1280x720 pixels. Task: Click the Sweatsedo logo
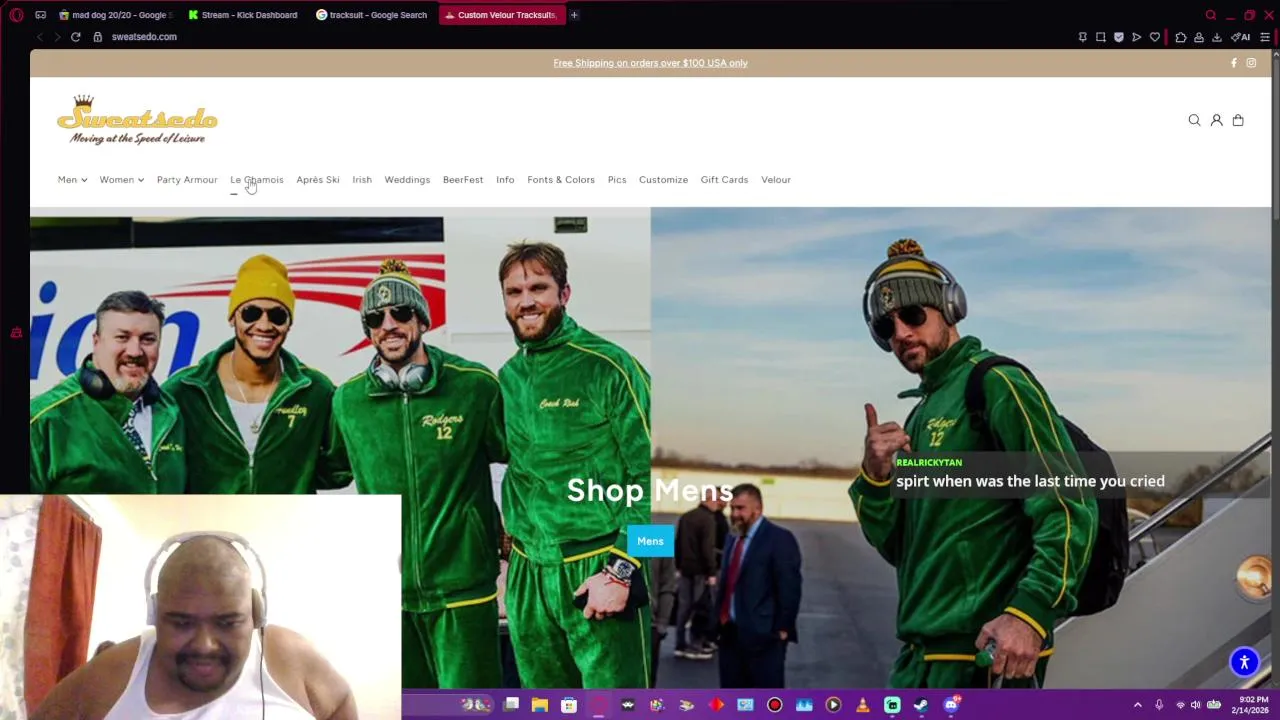137,120
